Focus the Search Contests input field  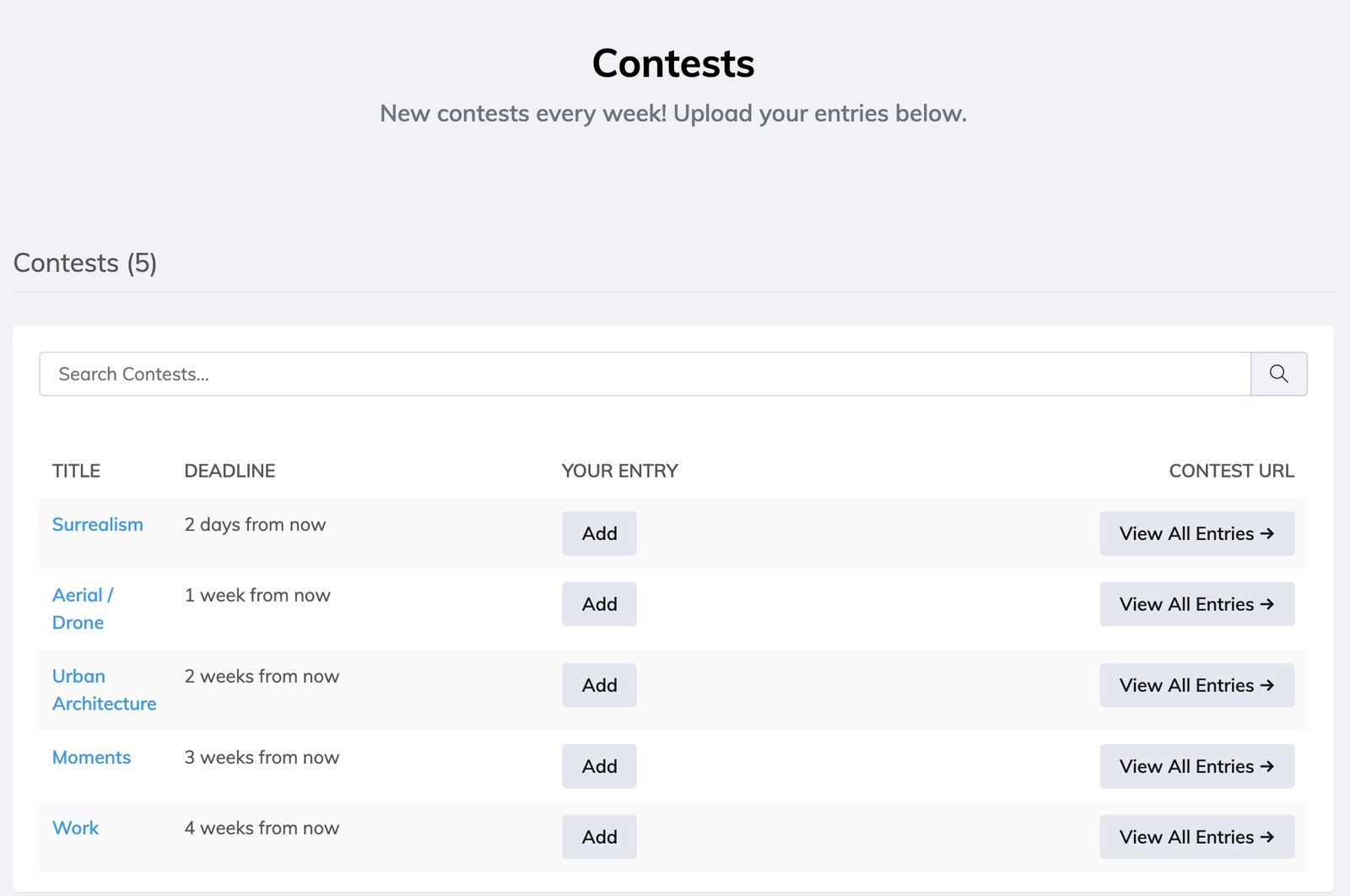pyautogui.click(x=645, y=374)
